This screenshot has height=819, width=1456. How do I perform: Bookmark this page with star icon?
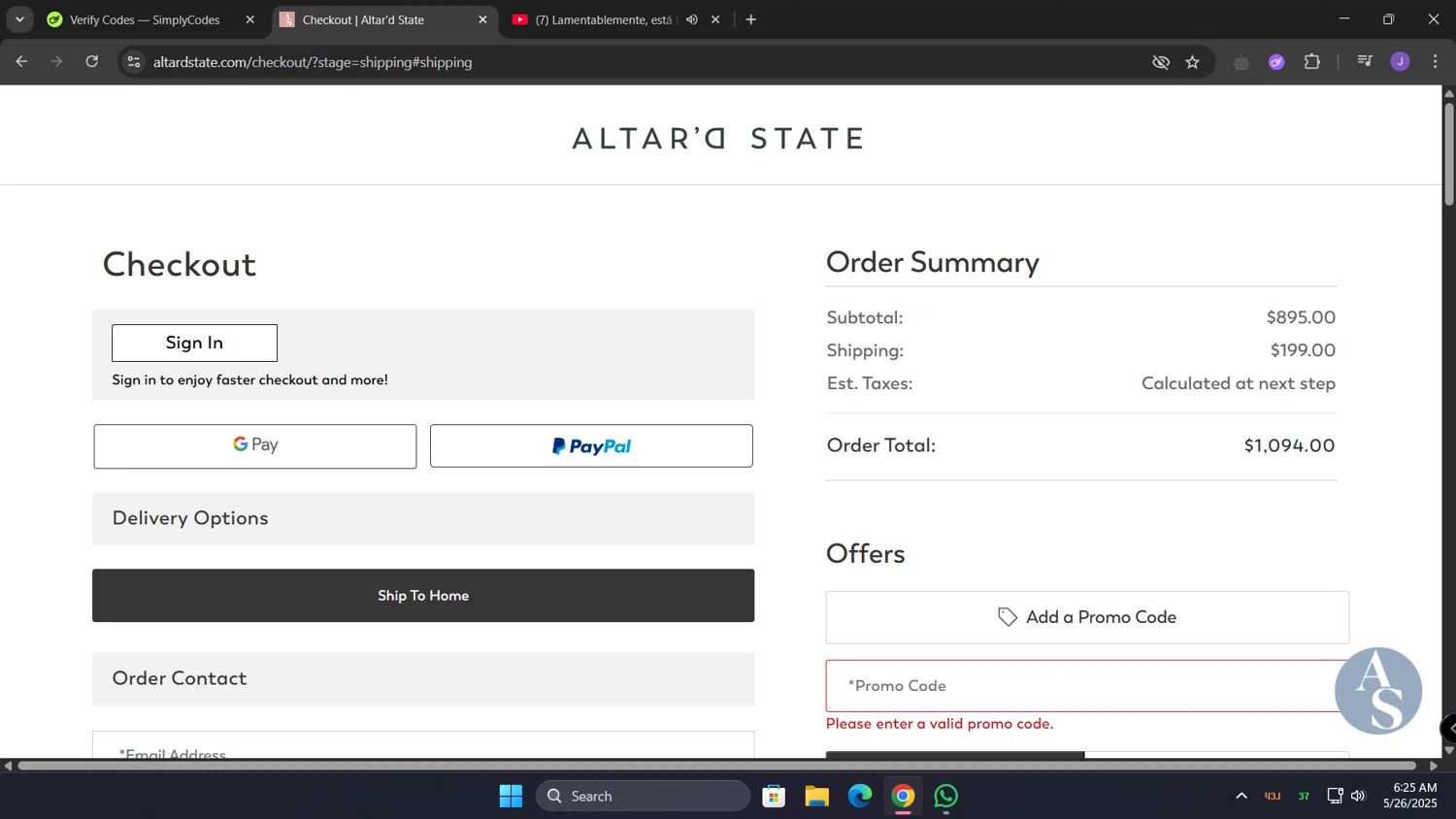coord(1193,62)
